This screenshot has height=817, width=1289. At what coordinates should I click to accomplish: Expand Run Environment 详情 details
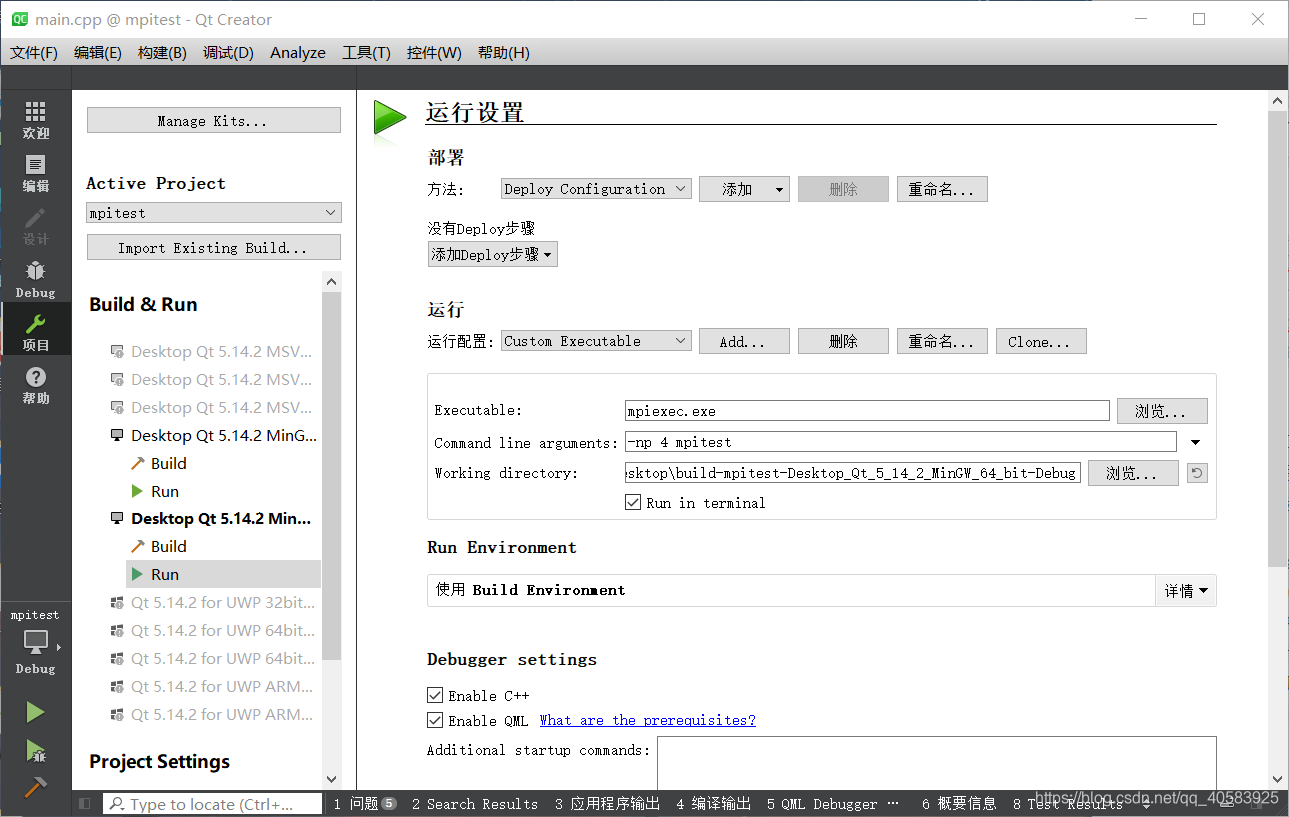click(x=1186, y=591)
